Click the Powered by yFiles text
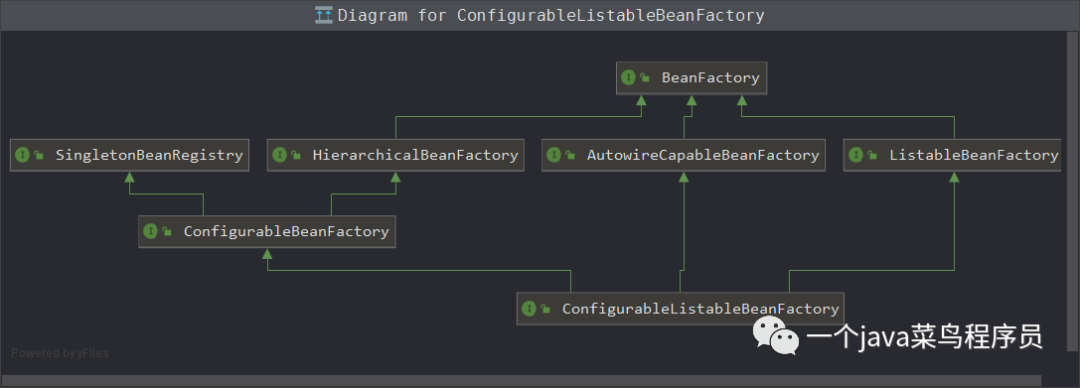The height and width of the screenshot is (388, 1080). tap(60, 353)
